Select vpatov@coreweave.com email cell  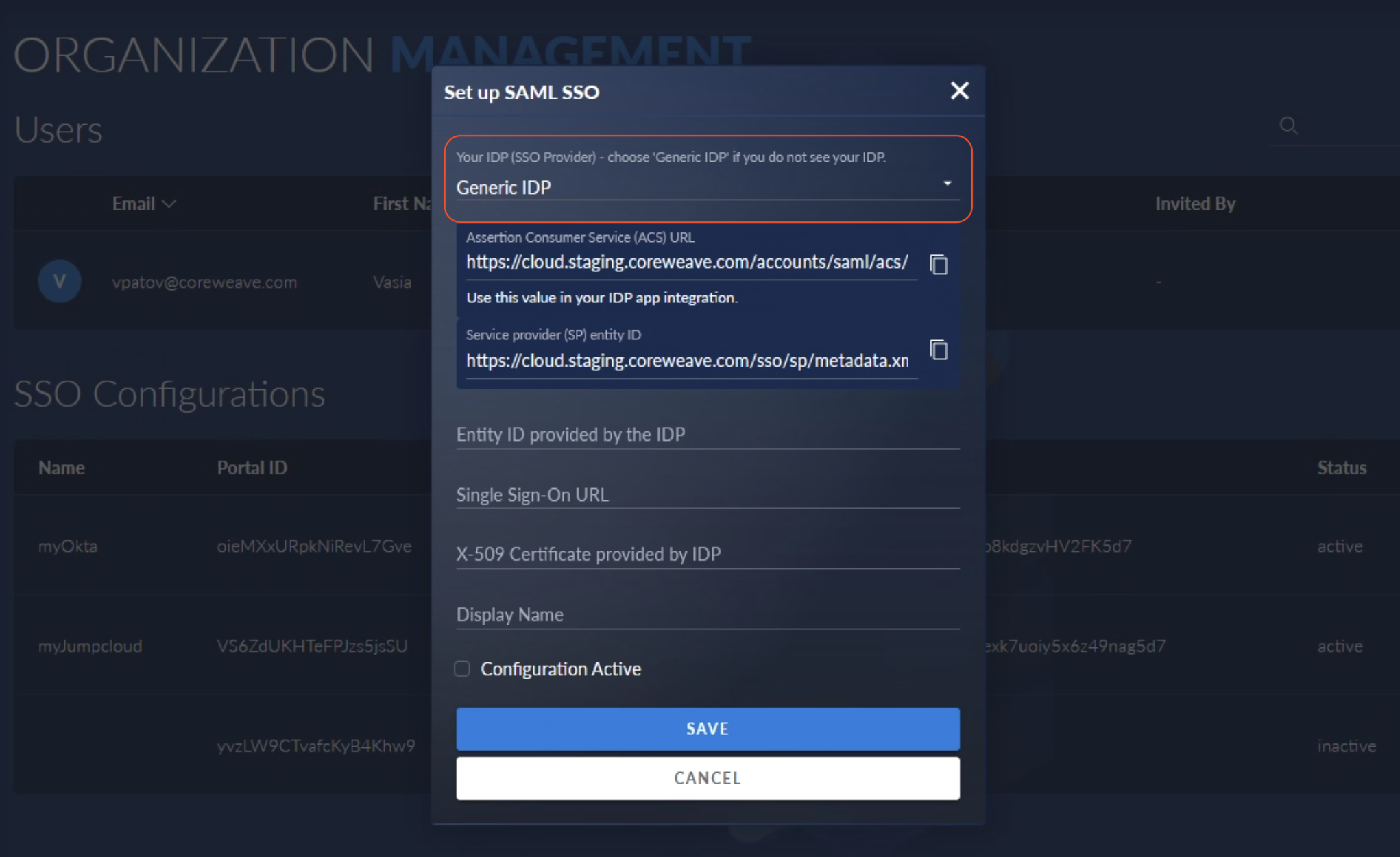coord(204,282)
